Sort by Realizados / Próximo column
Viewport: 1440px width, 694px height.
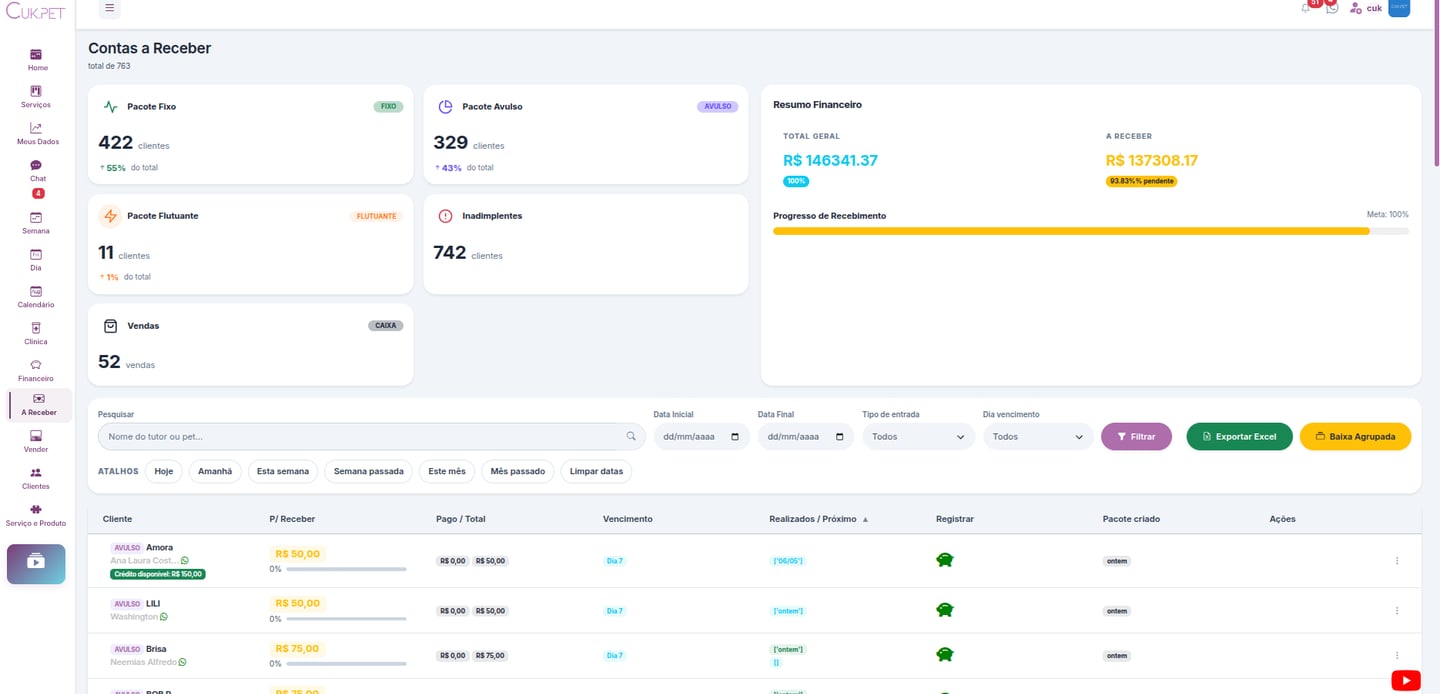tap(819, 519)
